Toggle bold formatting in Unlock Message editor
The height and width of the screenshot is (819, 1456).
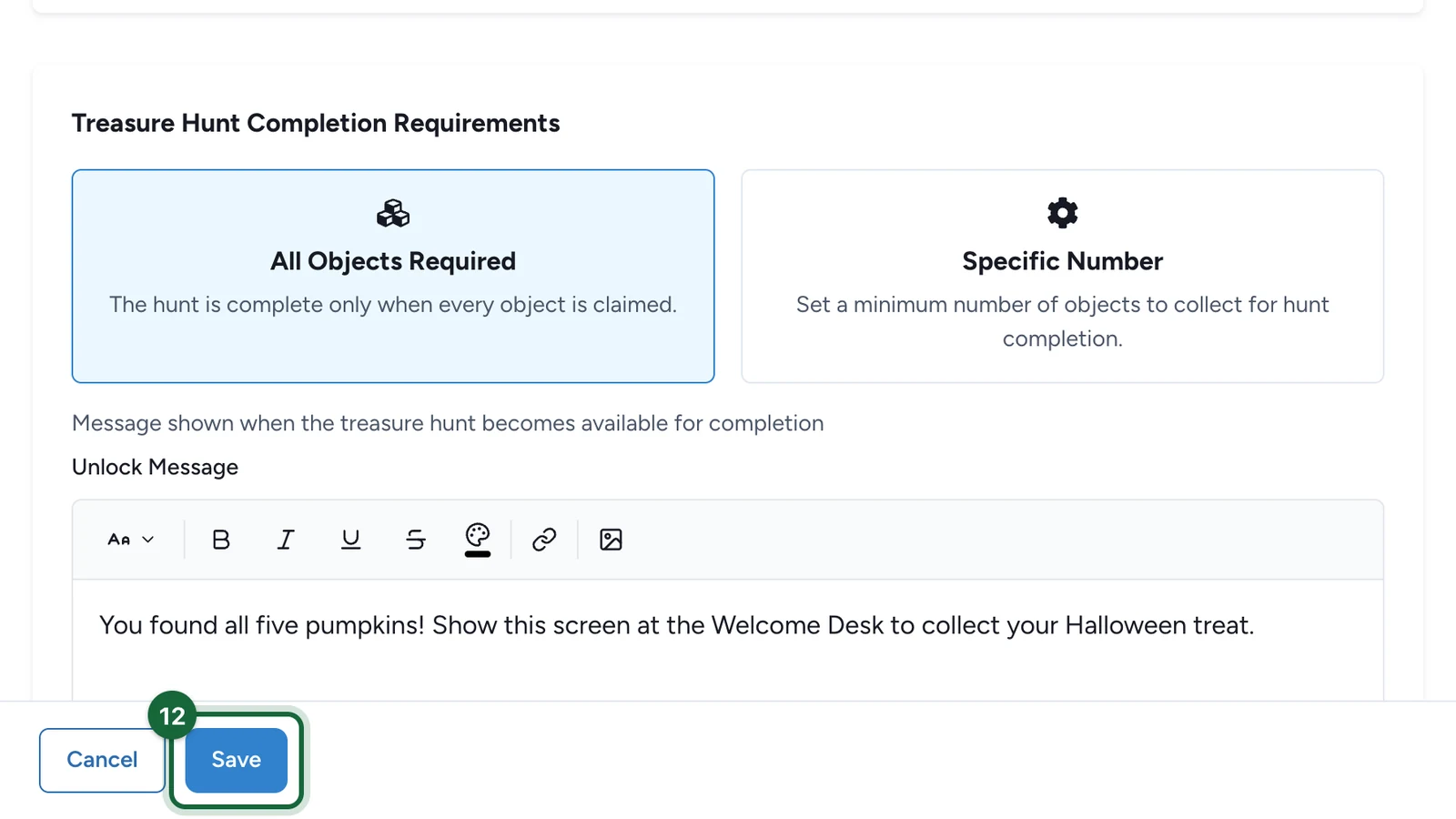point(221,540)
